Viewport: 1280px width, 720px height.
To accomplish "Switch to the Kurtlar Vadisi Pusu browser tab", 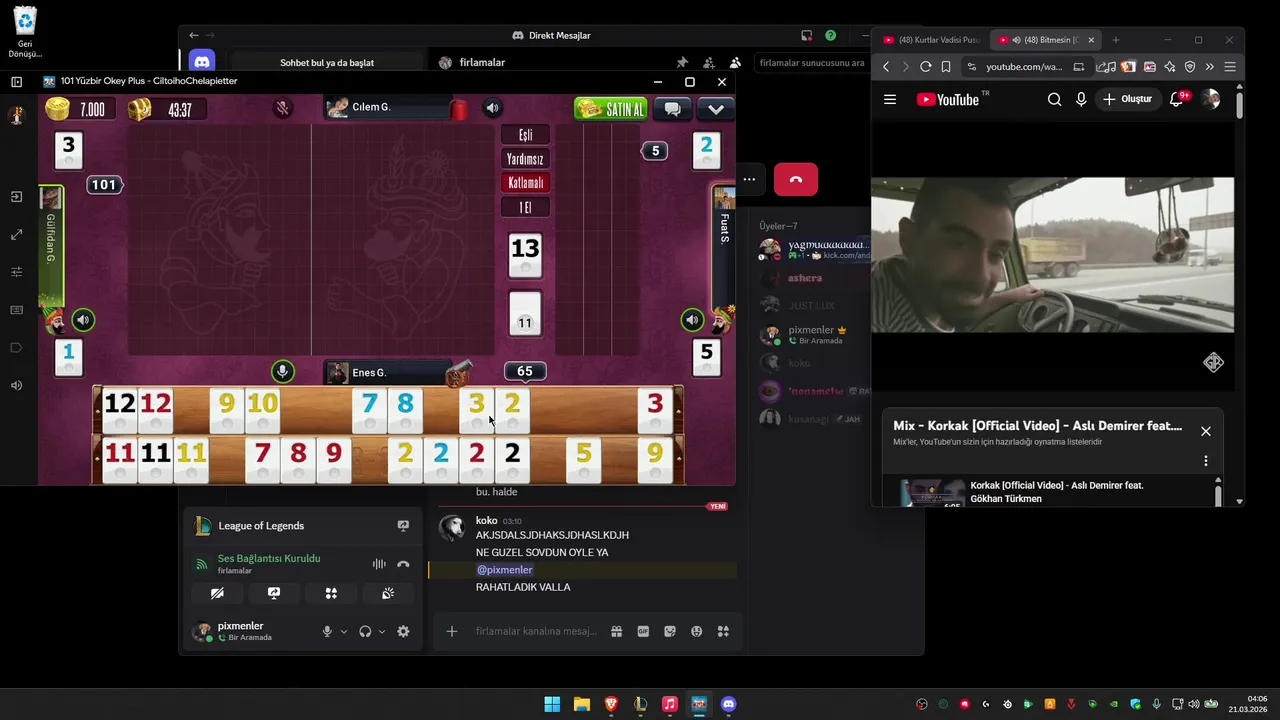I will coord(931,40).
